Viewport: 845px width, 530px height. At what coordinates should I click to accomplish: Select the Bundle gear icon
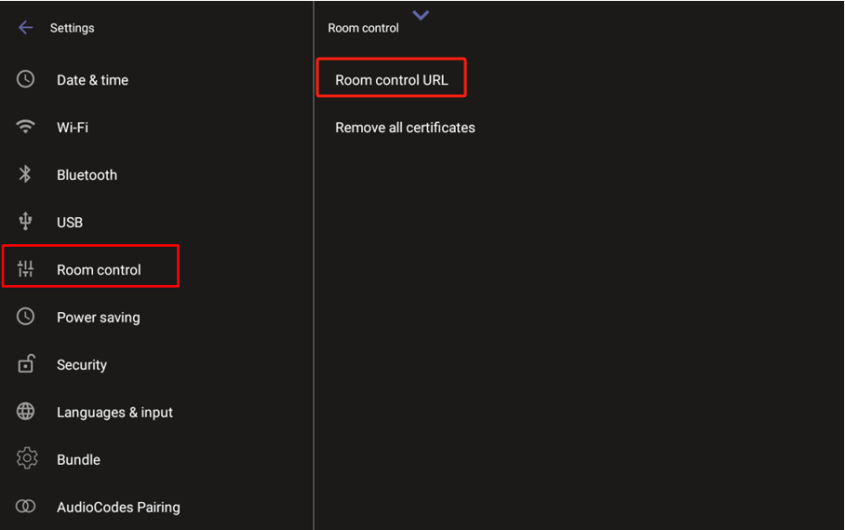pyautogui.click(x=26, y=459)
